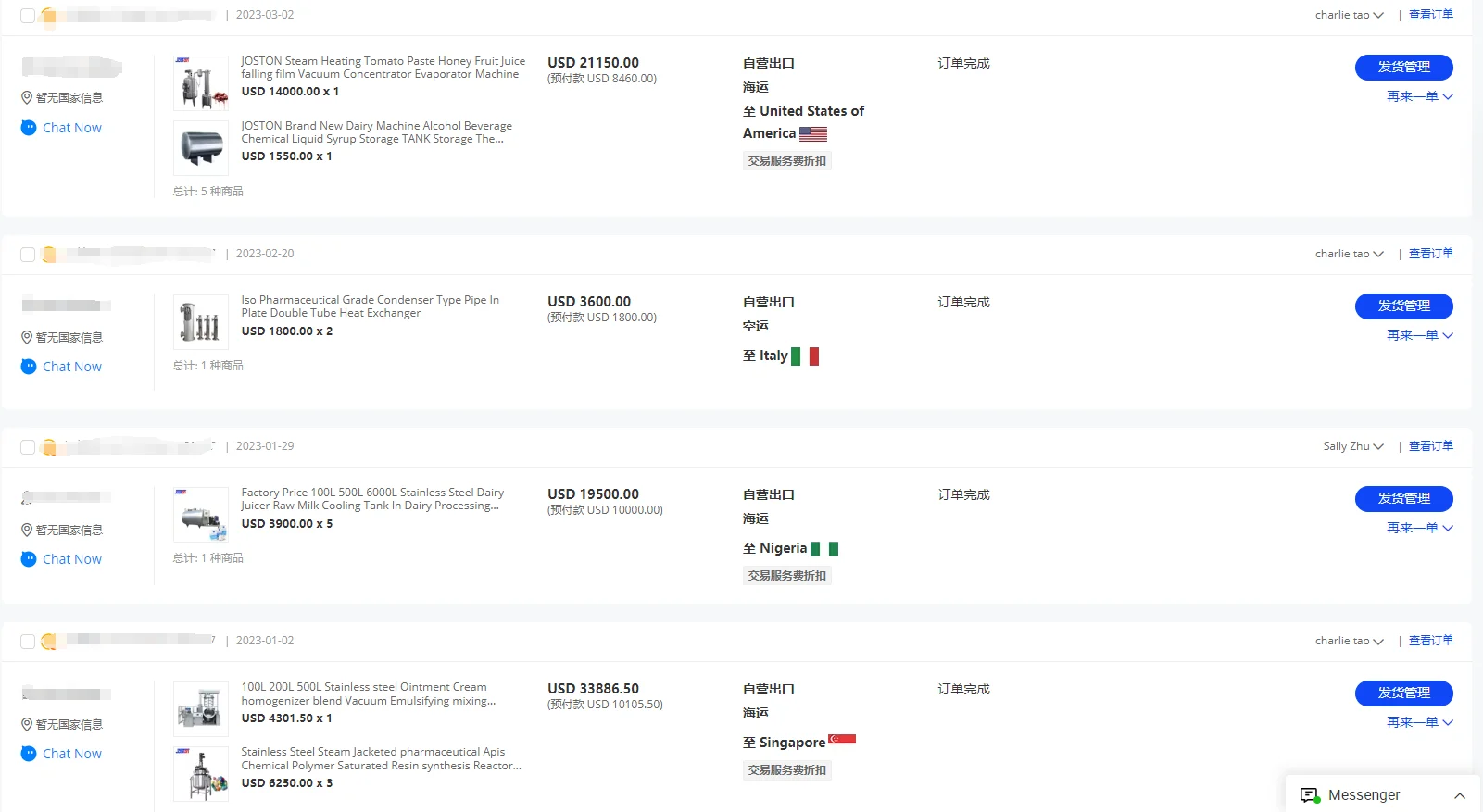Click the Italy flag icon
The height and width of the screenshot is (812, 1483).
804,356
